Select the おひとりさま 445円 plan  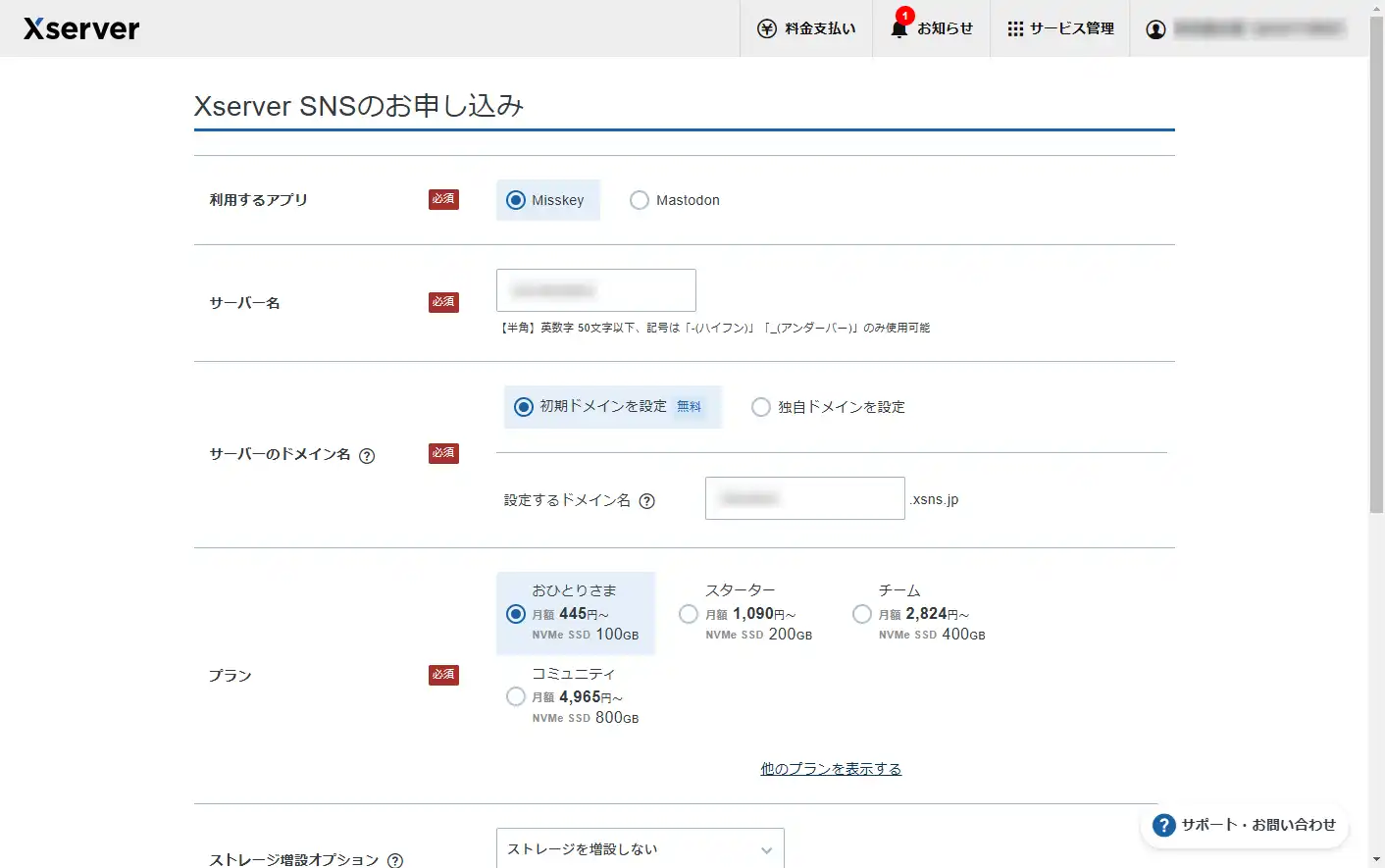point(576,613)
